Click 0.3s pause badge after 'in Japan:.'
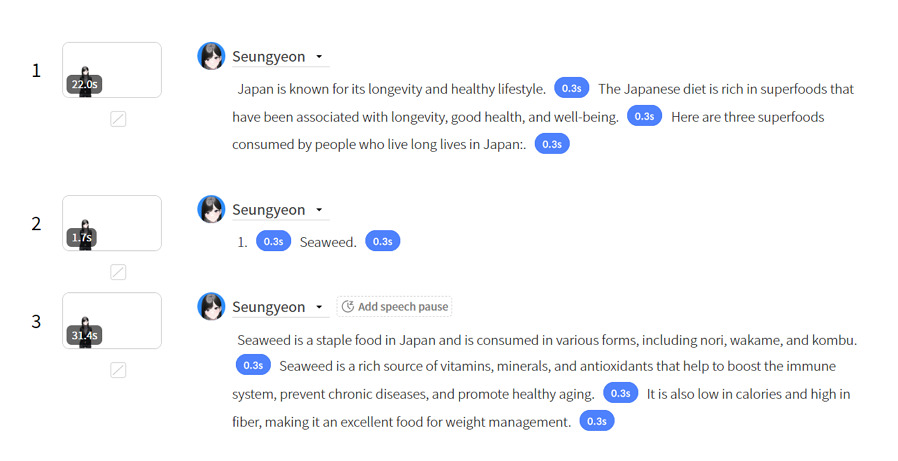898x461 pixels. pyautogui.click(x=552, y=144)
